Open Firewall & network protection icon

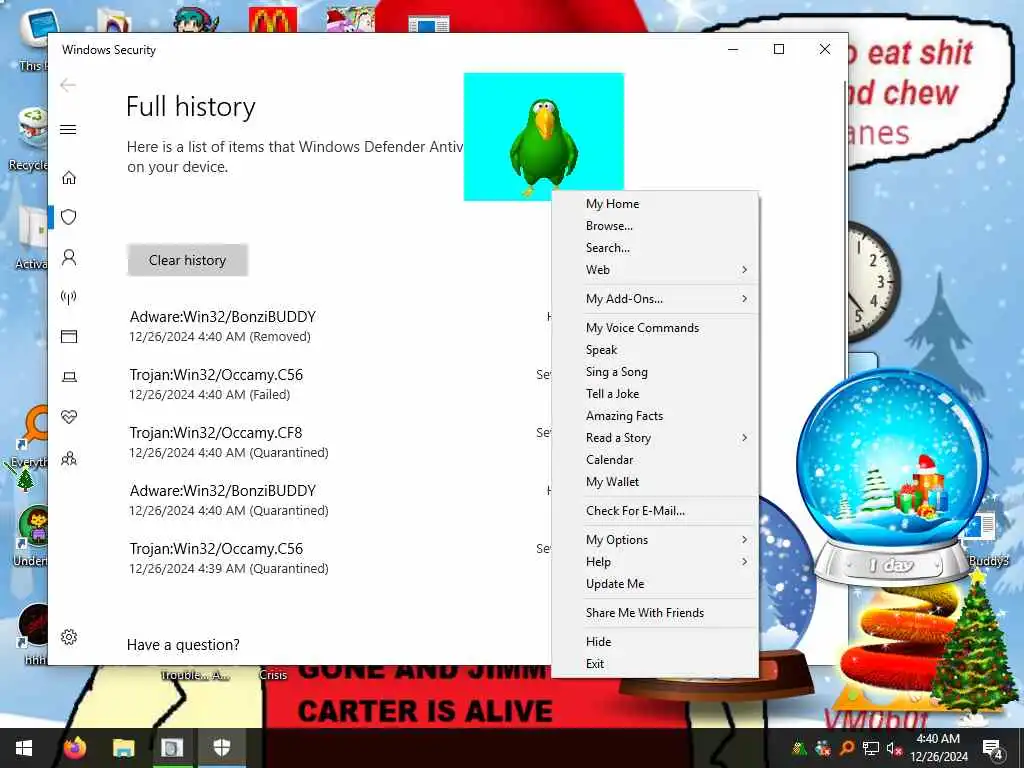coord(69,297)
